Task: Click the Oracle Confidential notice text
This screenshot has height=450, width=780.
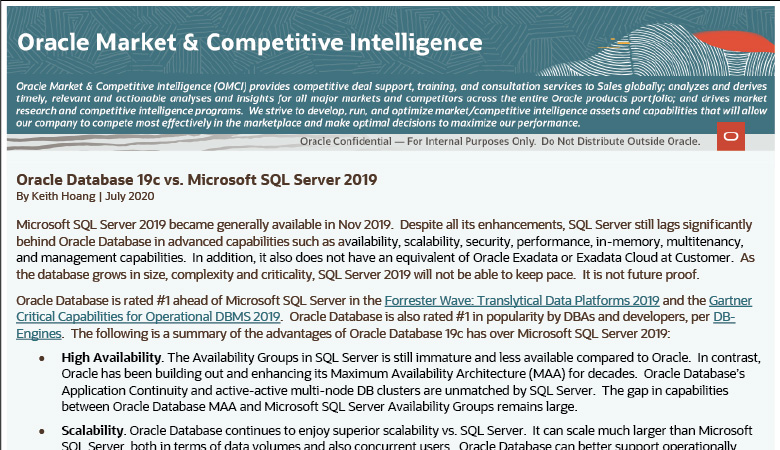Action: pos(500,142)
